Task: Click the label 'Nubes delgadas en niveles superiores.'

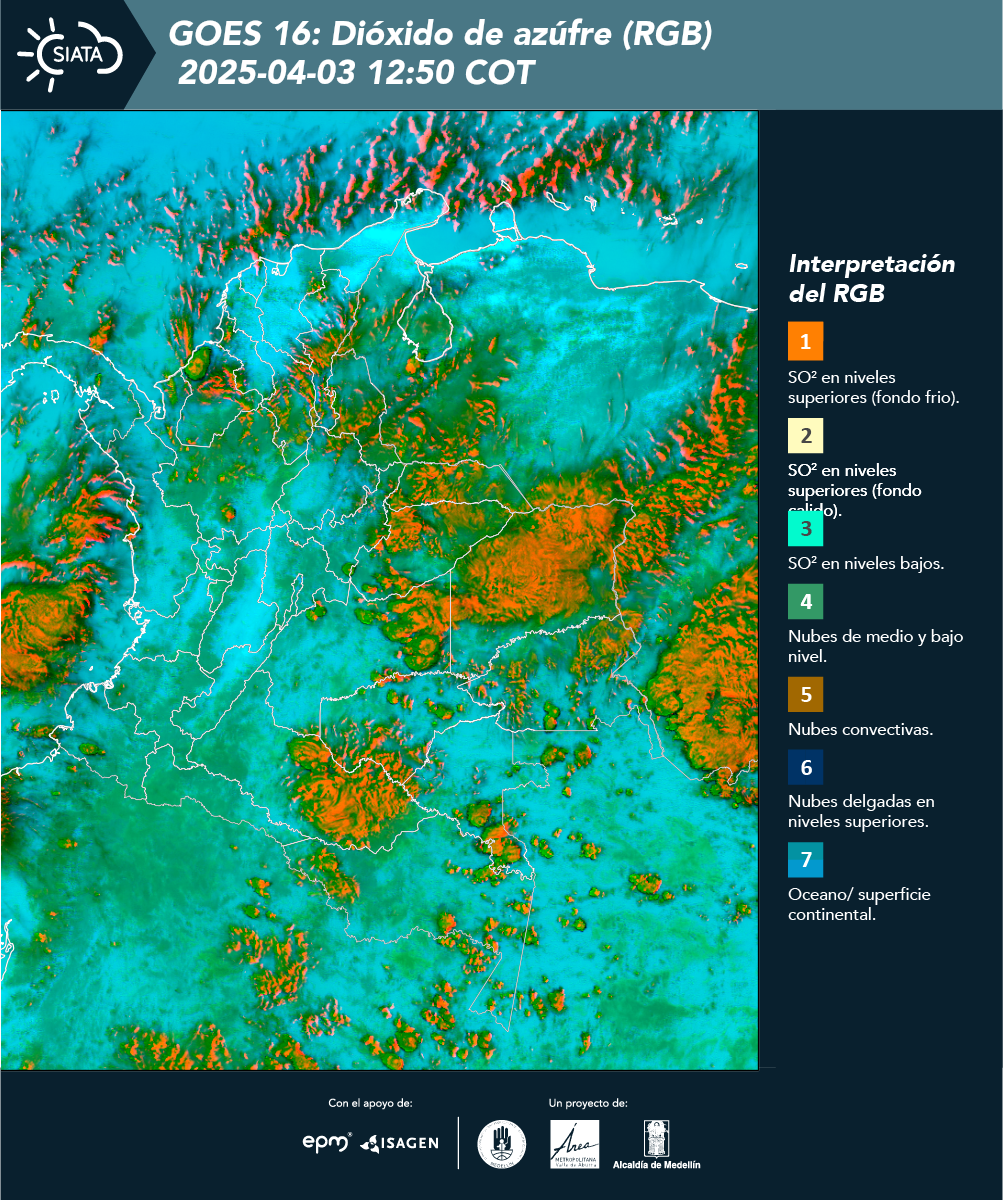Action: pos(861,812)
